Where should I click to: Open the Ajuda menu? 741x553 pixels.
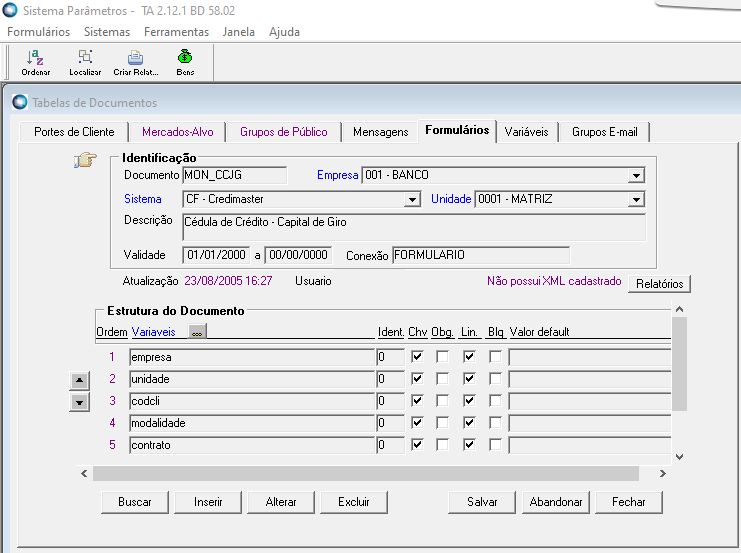click(x=284, y=32)
